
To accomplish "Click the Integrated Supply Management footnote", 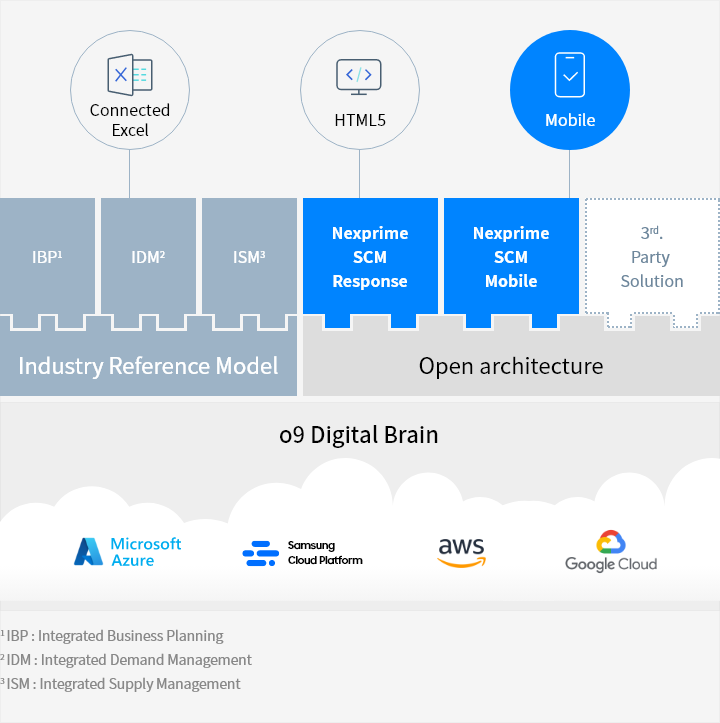I will (121, 684).
